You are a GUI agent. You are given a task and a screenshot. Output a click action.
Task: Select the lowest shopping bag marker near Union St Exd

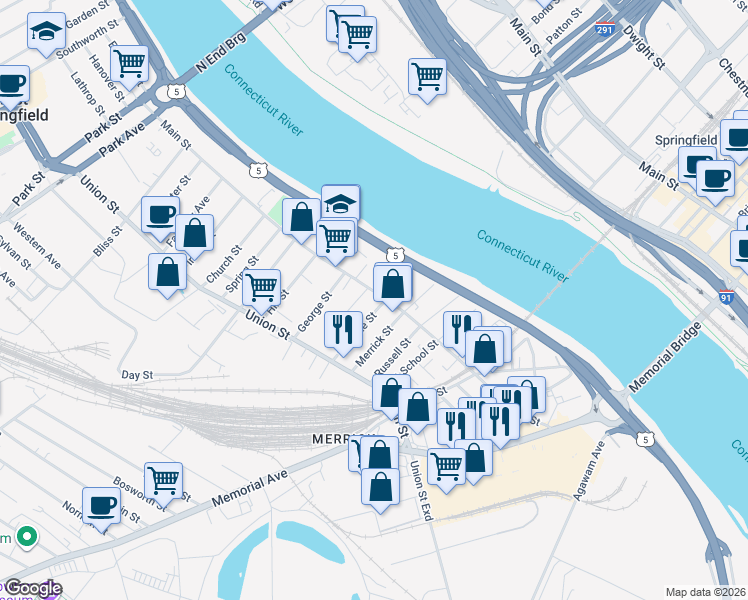click(380, 491)
